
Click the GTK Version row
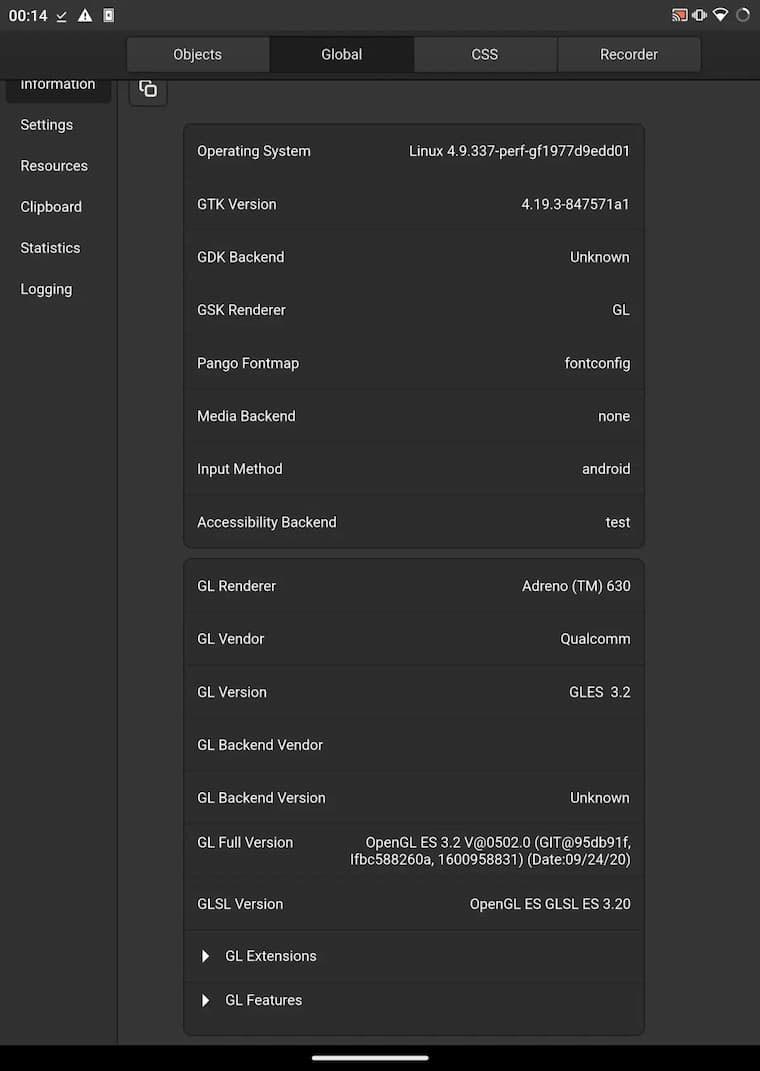click(x=413, y=204)
